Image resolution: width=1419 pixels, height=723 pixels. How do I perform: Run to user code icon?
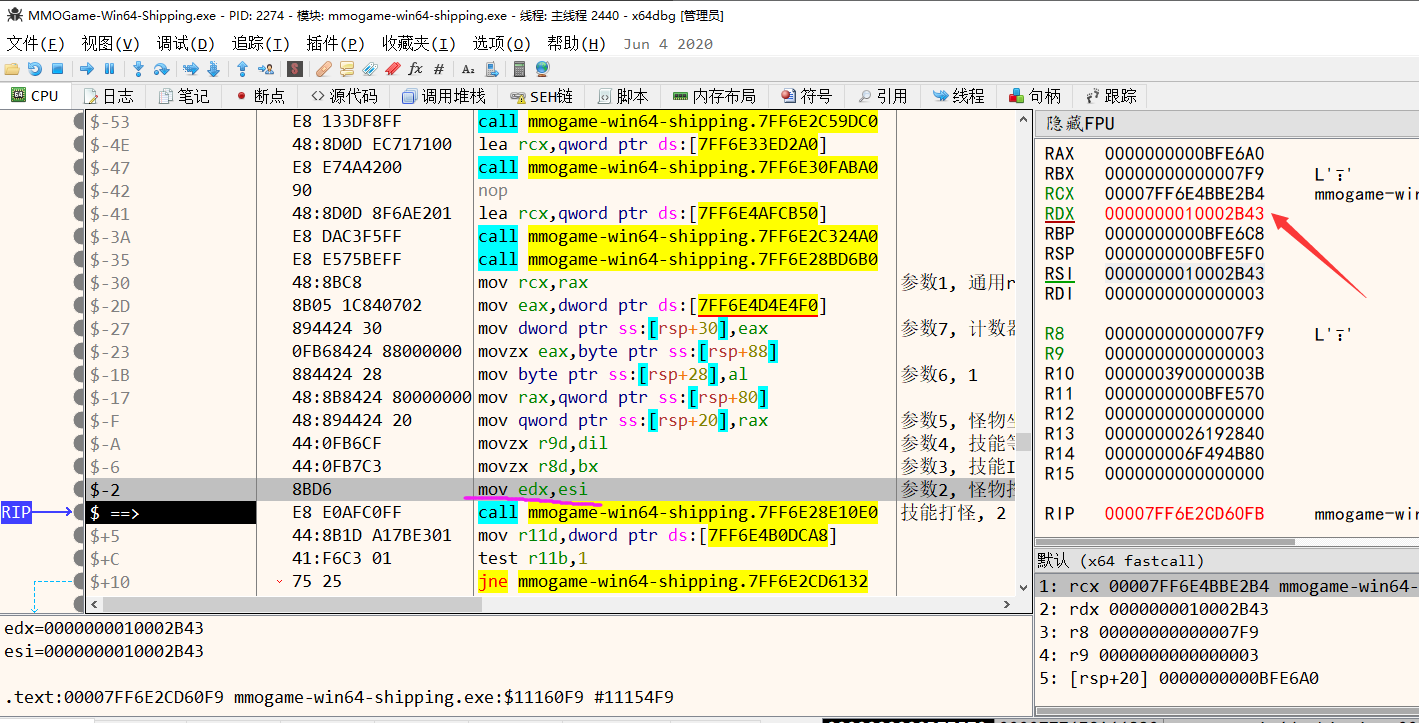[266, 69]
